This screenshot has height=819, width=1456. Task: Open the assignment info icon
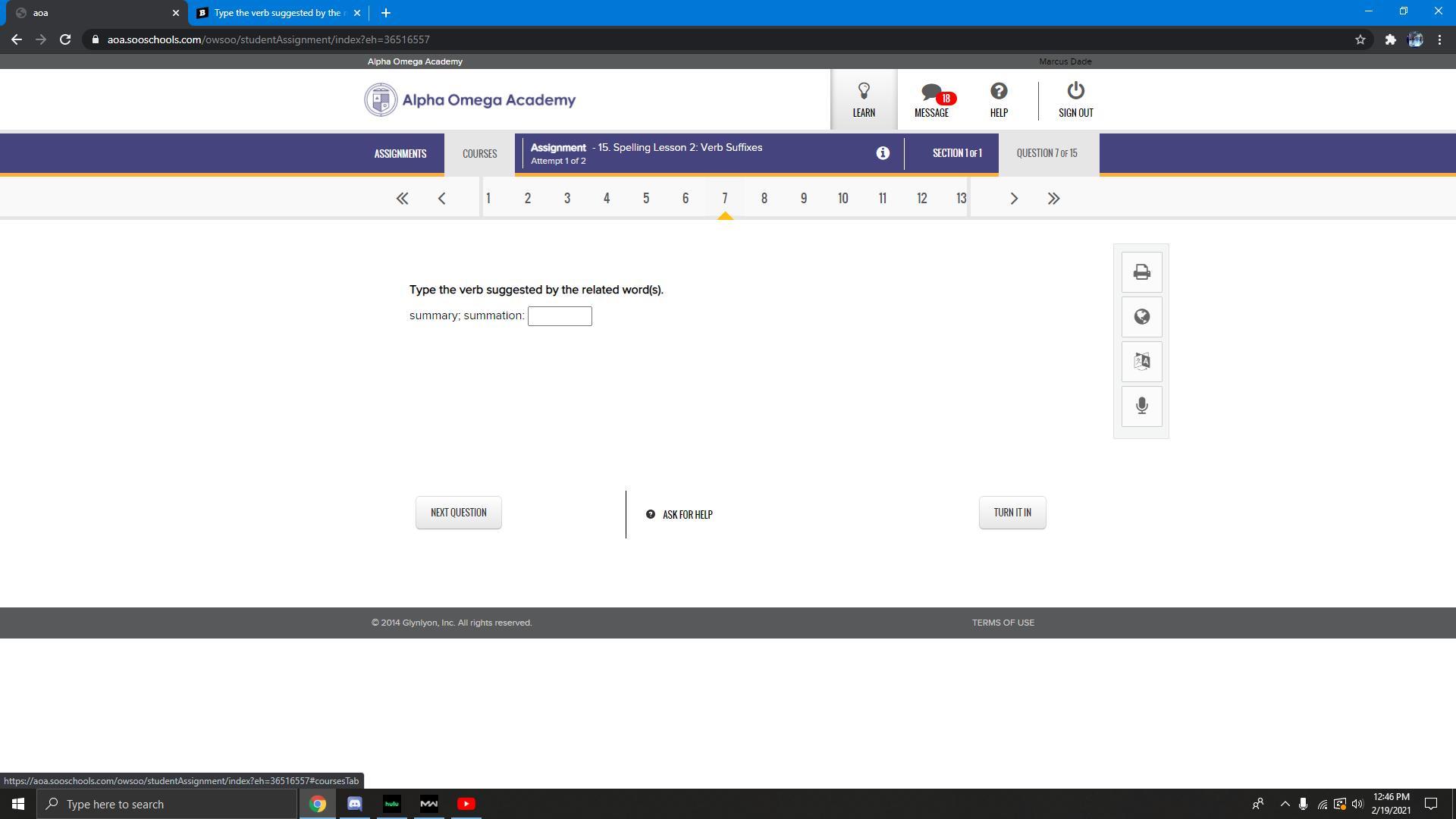point(883,153)
